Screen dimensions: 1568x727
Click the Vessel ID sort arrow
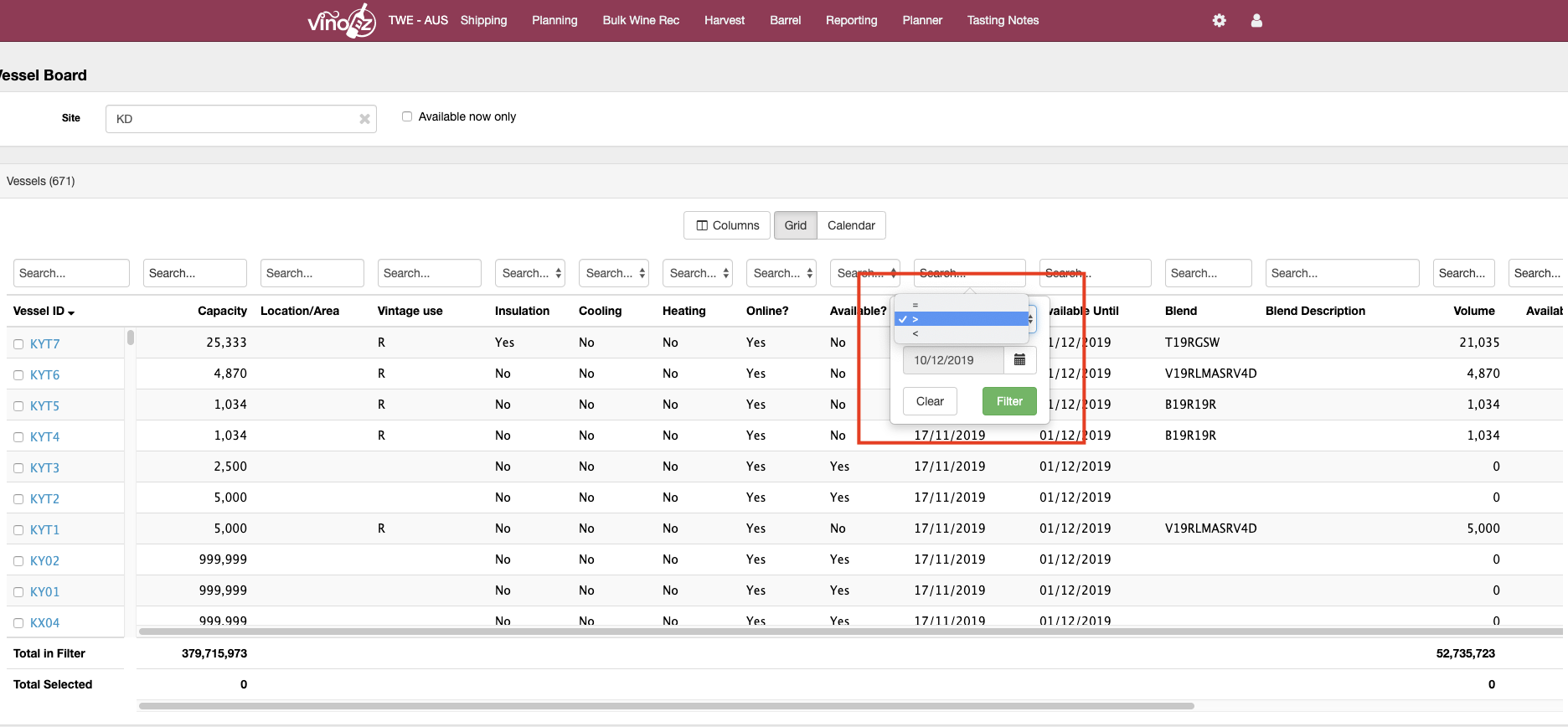[x=71, y=312]
